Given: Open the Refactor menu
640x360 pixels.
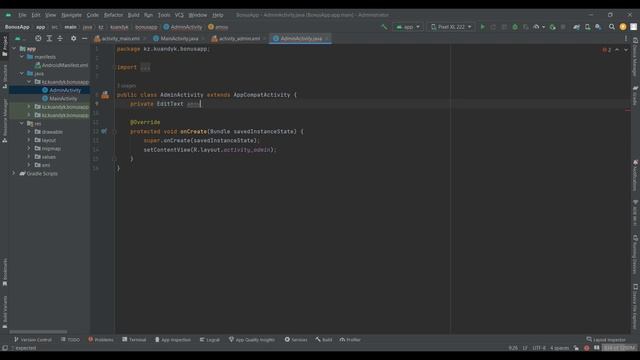Looking at the screenshot, I should pyautogui.click(x=113, y=15).
